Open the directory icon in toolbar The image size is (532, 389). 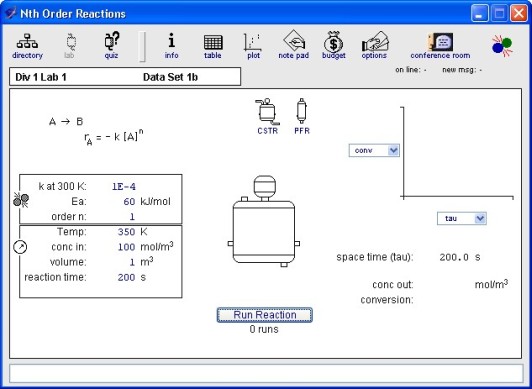pos(27,46)
